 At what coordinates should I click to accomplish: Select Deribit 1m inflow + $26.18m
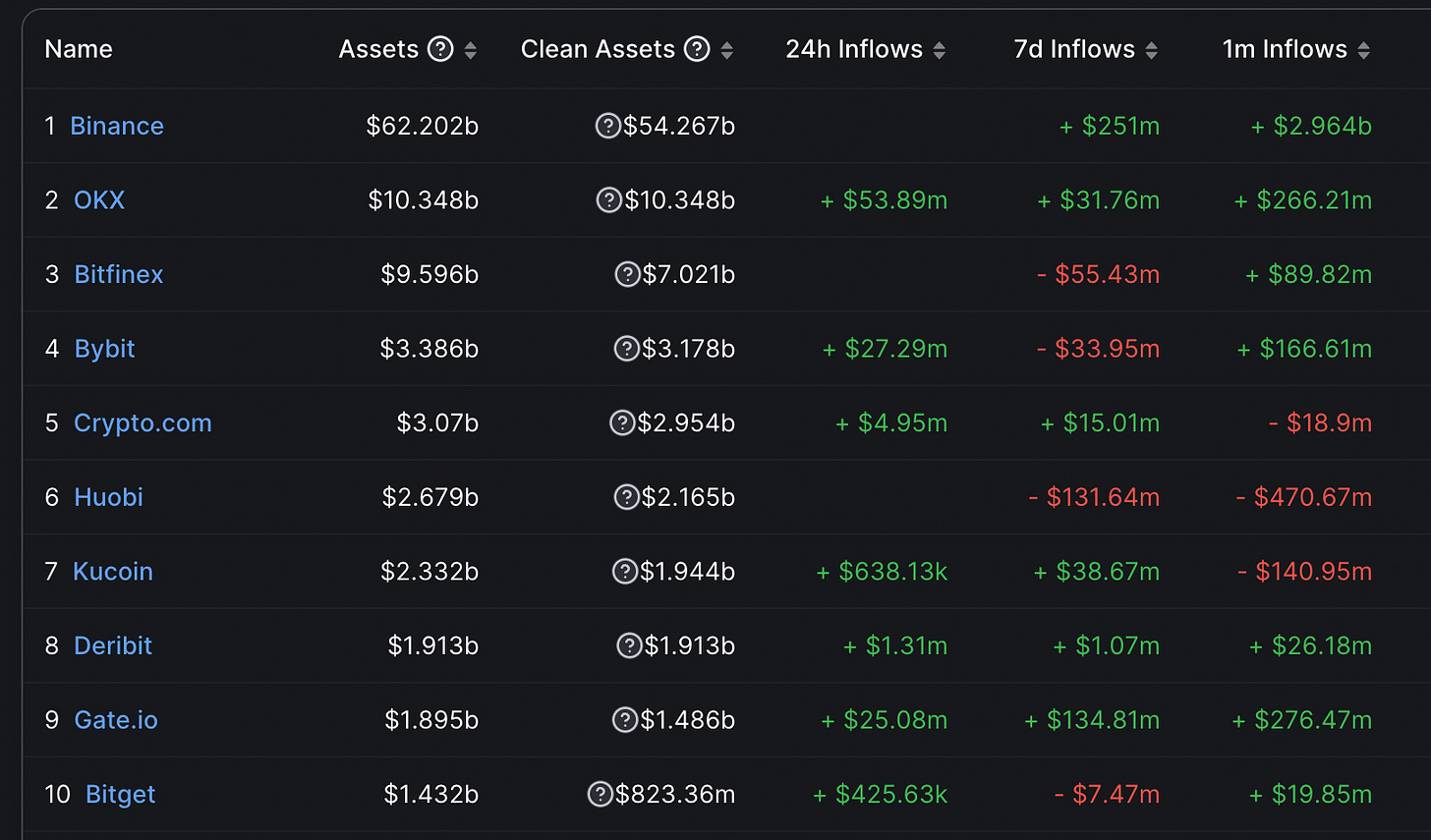coord(1311,645)
